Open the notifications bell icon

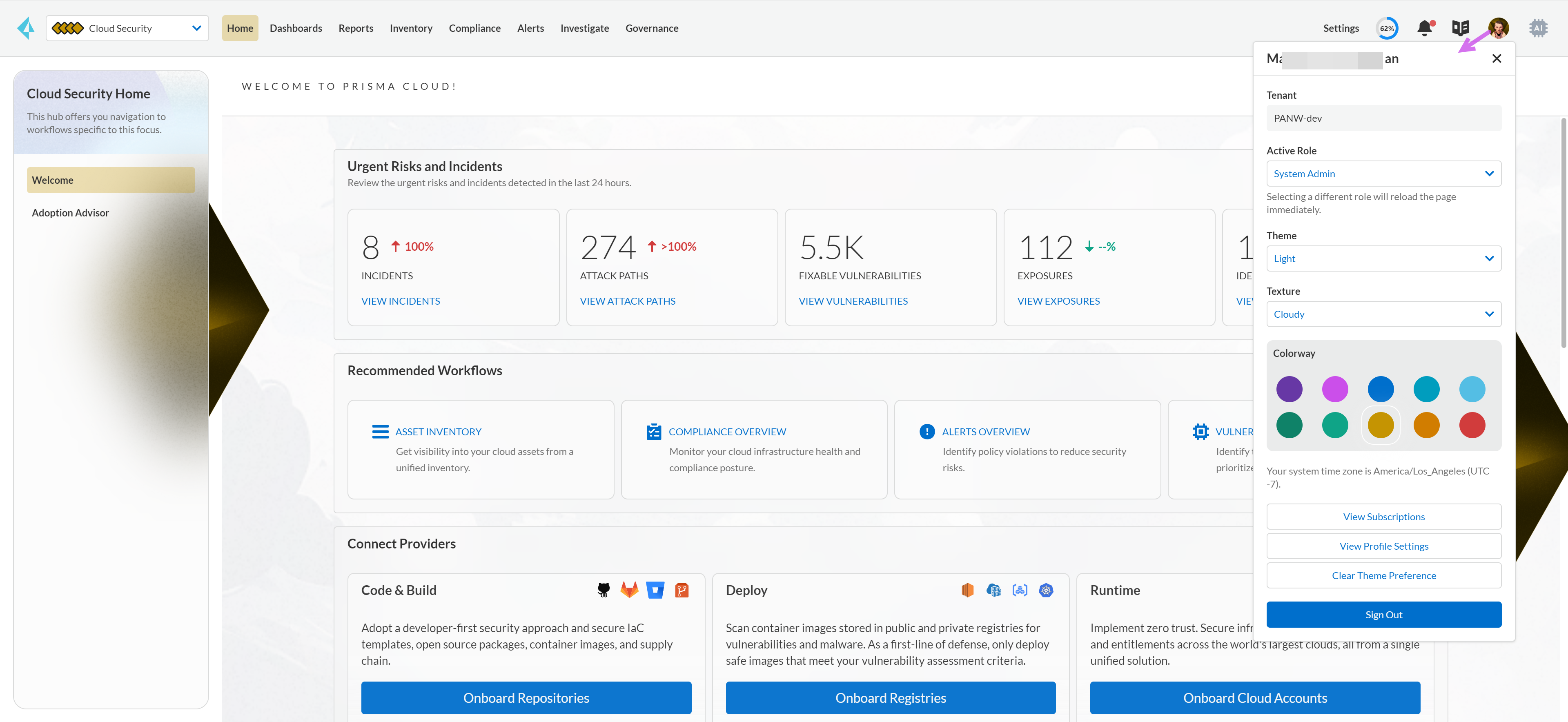[x=1425, y=28]
